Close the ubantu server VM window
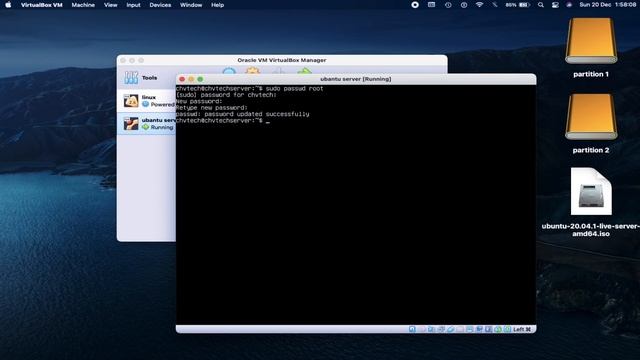The width and height of the screenshot is (640, 360). click(182, 79)
